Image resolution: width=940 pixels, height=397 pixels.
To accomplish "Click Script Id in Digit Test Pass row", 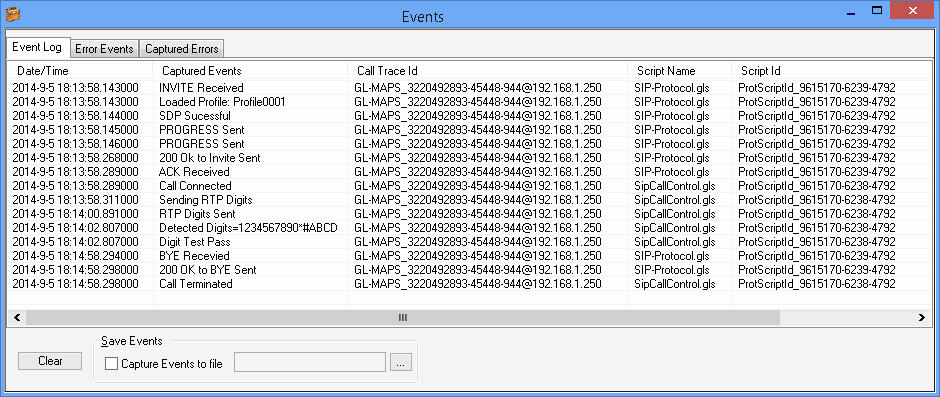I will (817, 242).
